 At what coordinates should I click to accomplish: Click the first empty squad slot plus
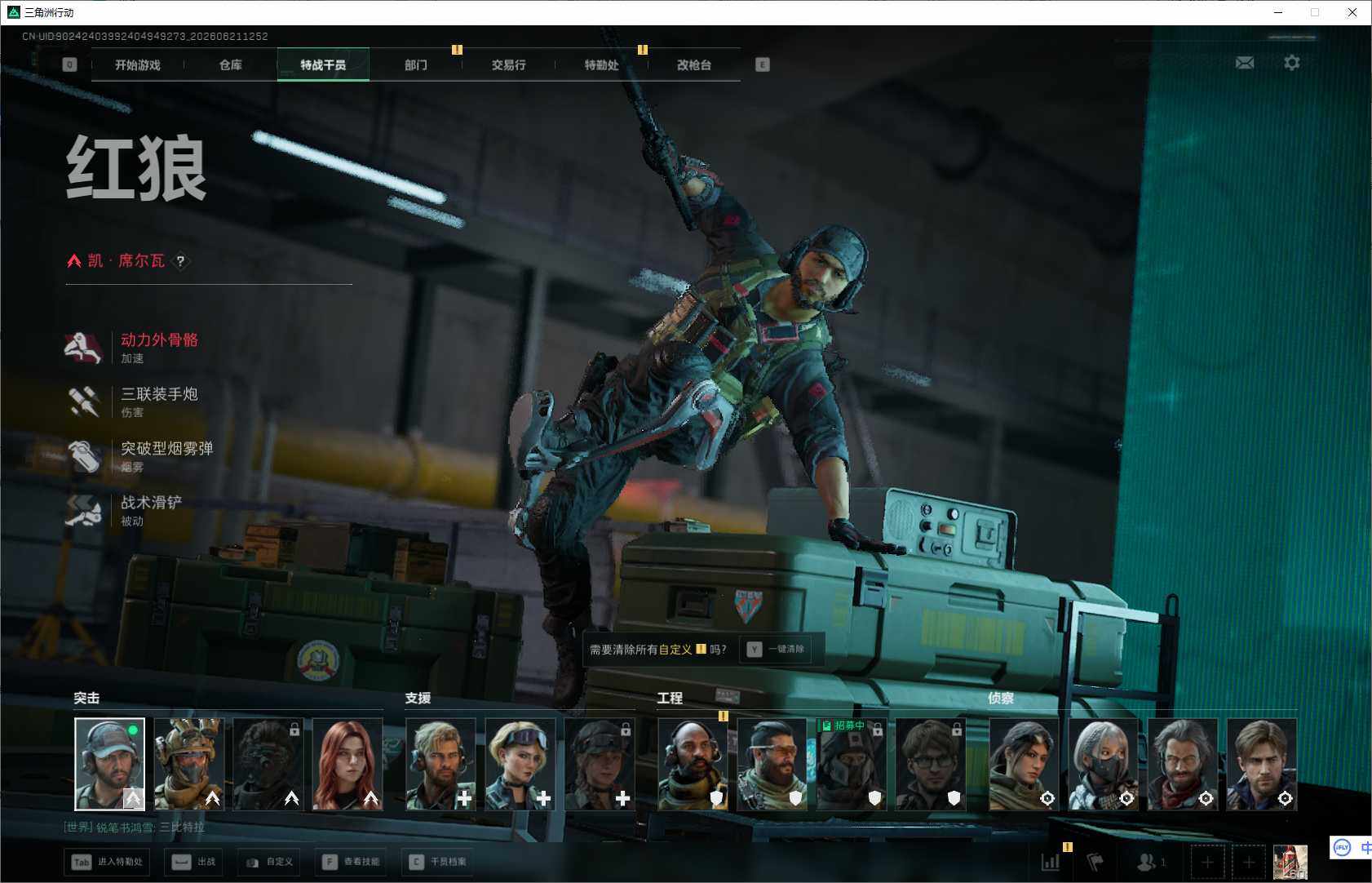click(x=1207, y=862)
